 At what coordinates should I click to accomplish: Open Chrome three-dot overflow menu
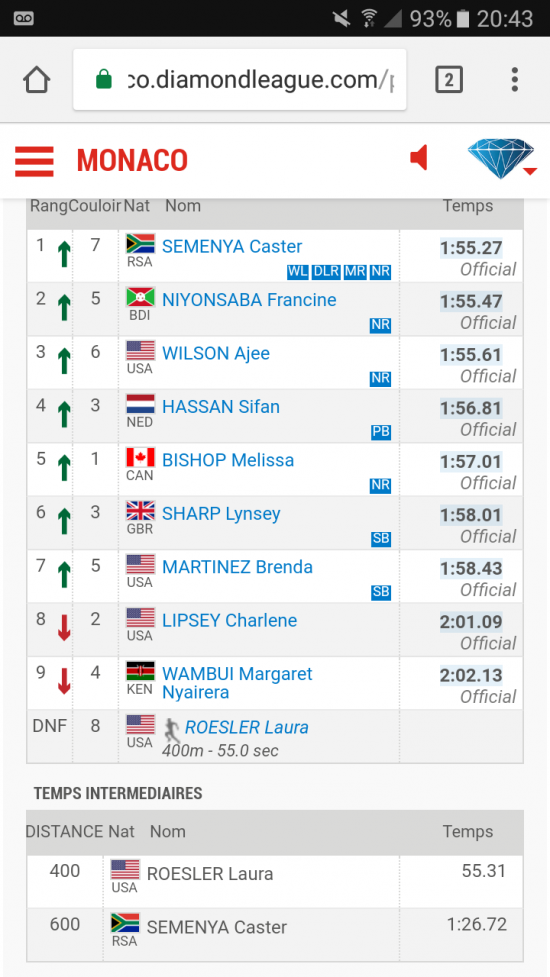pos(514,80)
